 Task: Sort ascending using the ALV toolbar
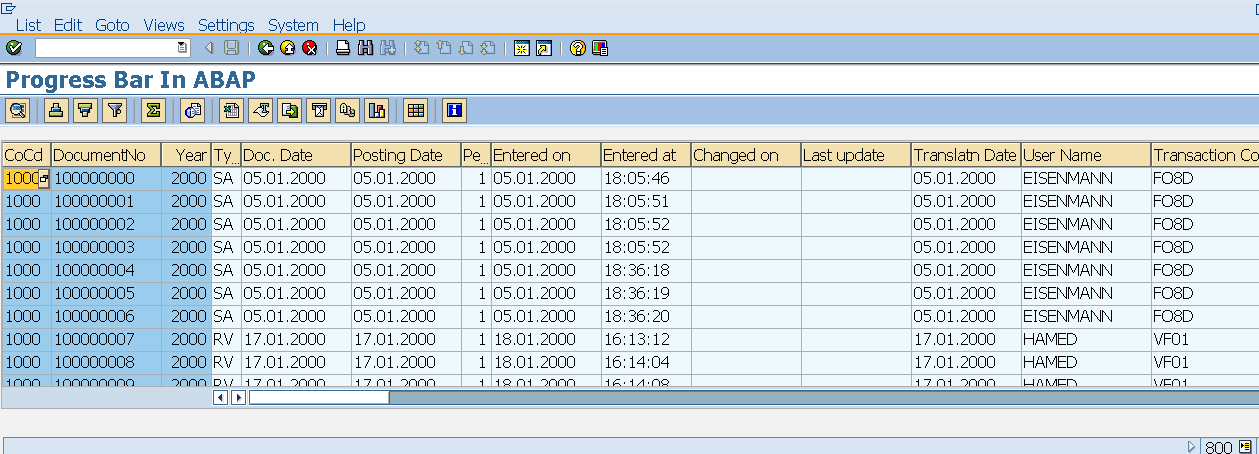tap(57, 111)
